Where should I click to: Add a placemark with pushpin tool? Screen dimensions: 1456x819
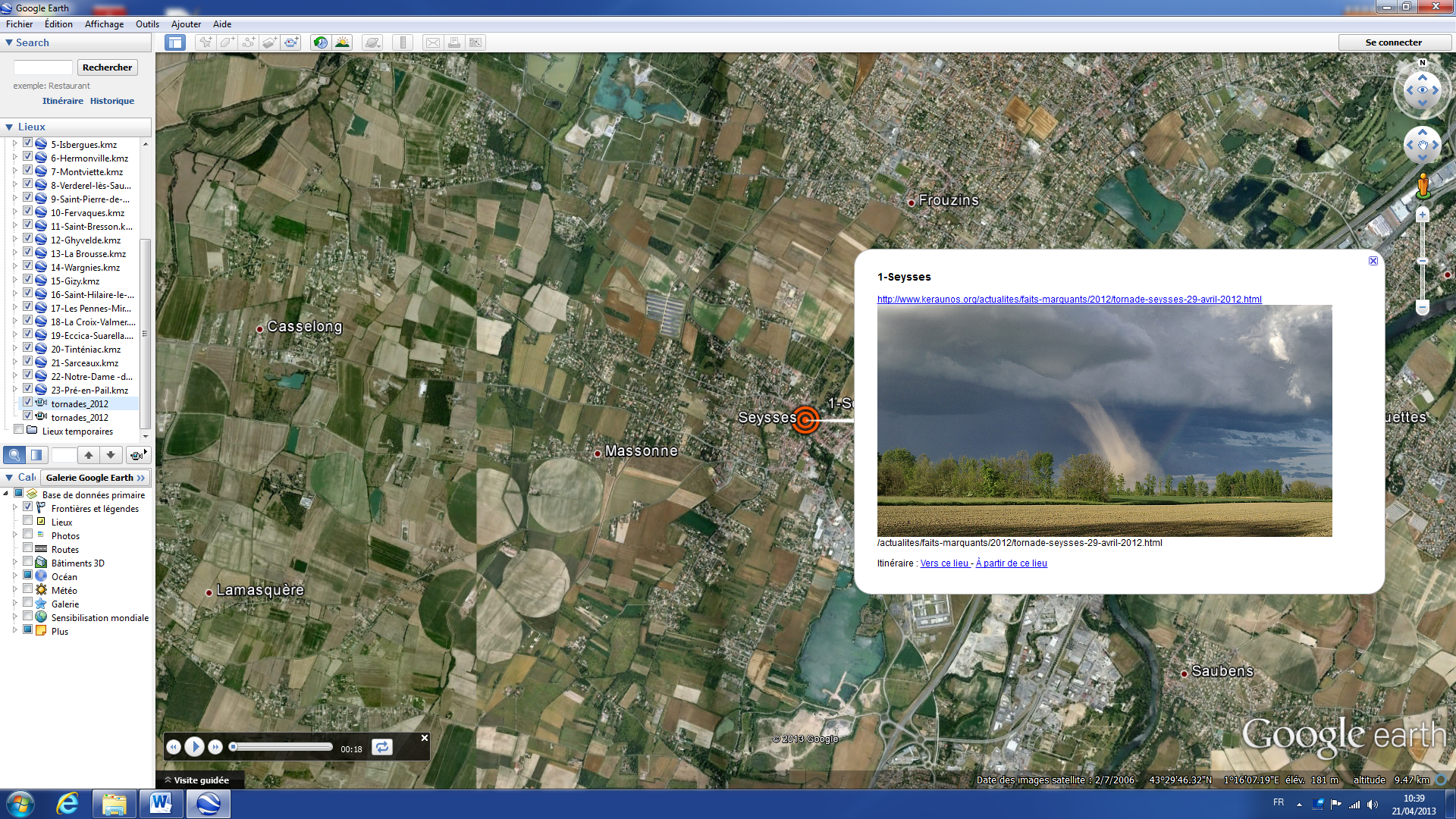pos(206,42)
